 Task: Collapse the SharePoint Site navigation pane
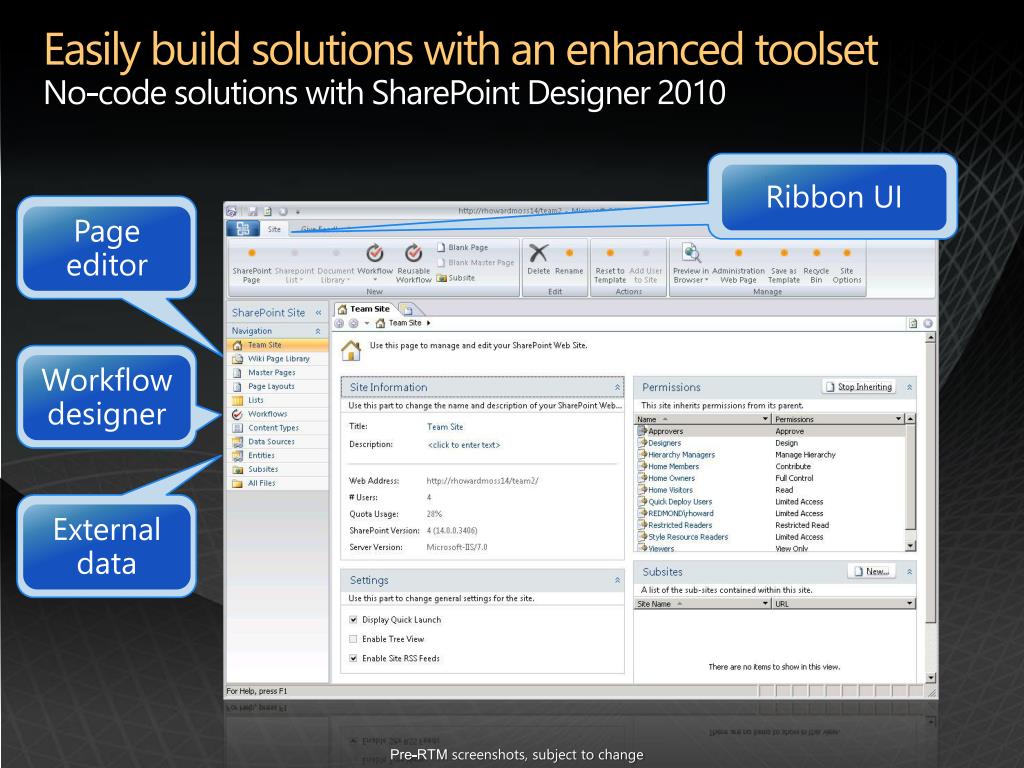point(319,313)
